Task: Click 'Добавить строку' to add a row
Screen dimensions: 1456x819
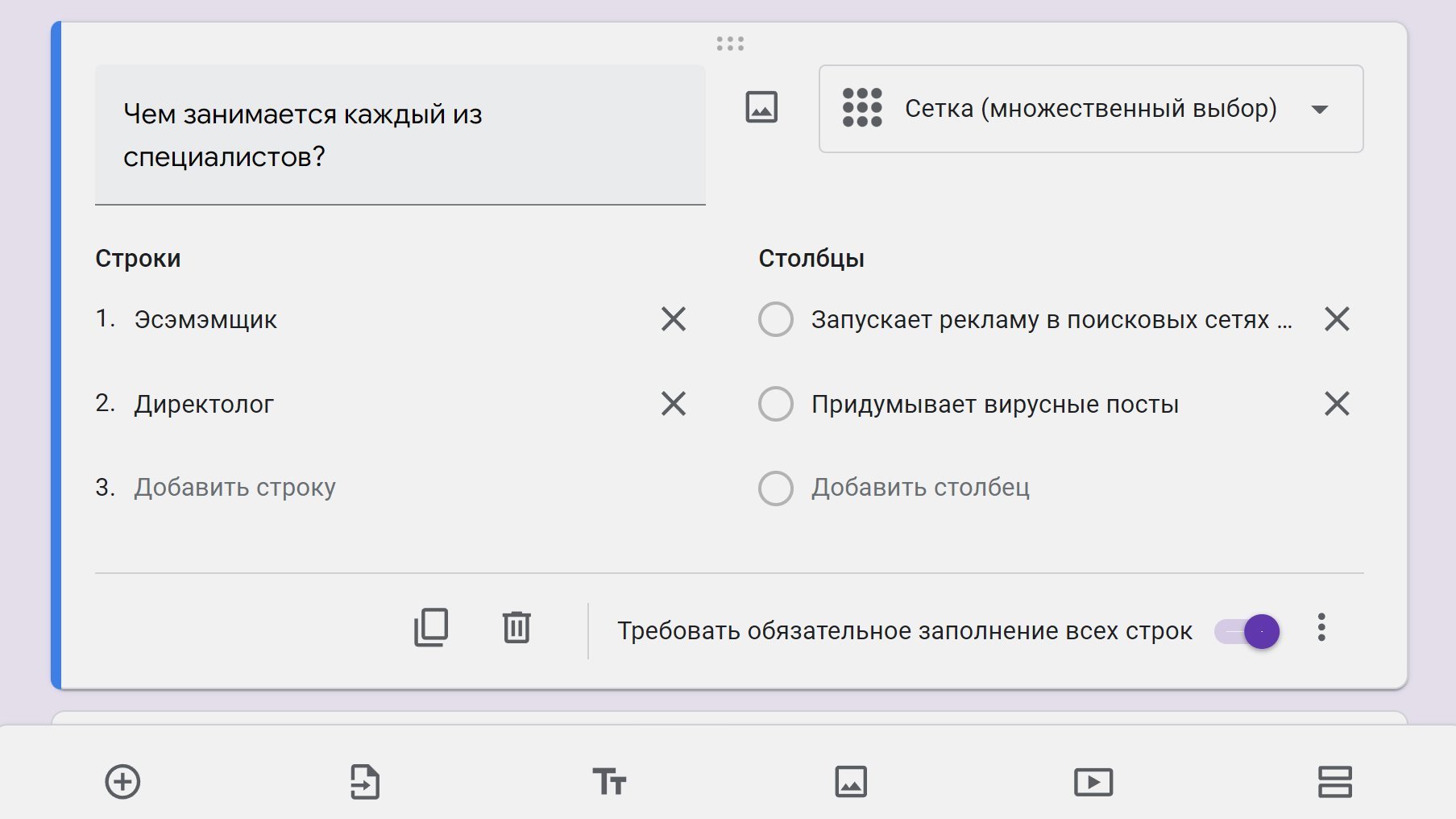Action: click(x=234, y=487)
